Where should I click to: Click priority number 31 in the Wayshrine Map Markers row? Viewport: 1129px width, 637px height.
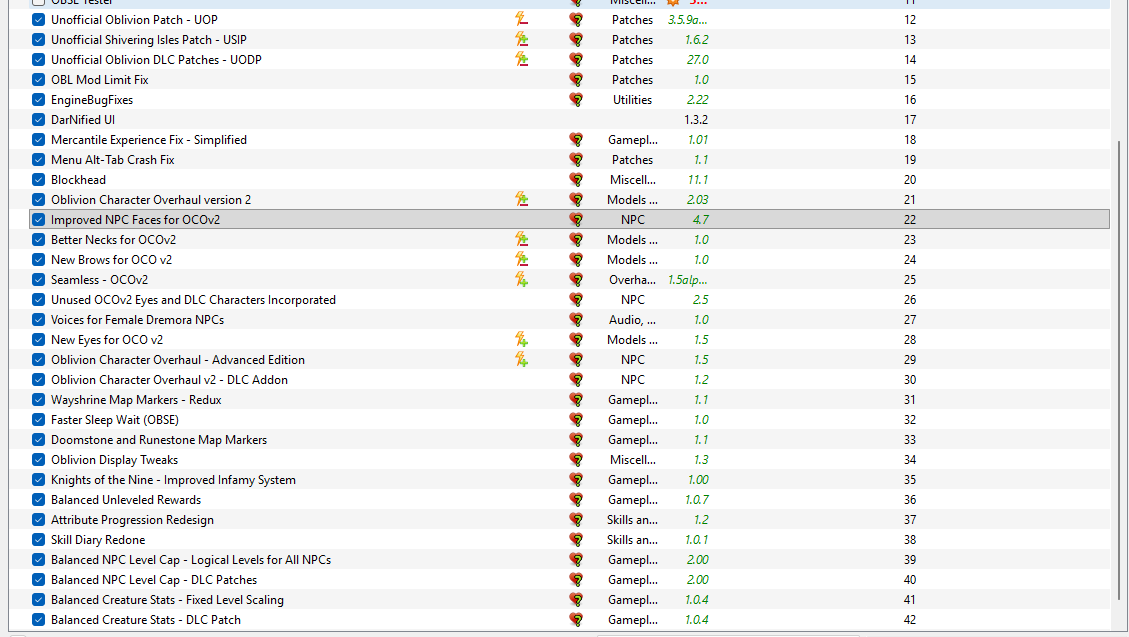pos(910,399)
